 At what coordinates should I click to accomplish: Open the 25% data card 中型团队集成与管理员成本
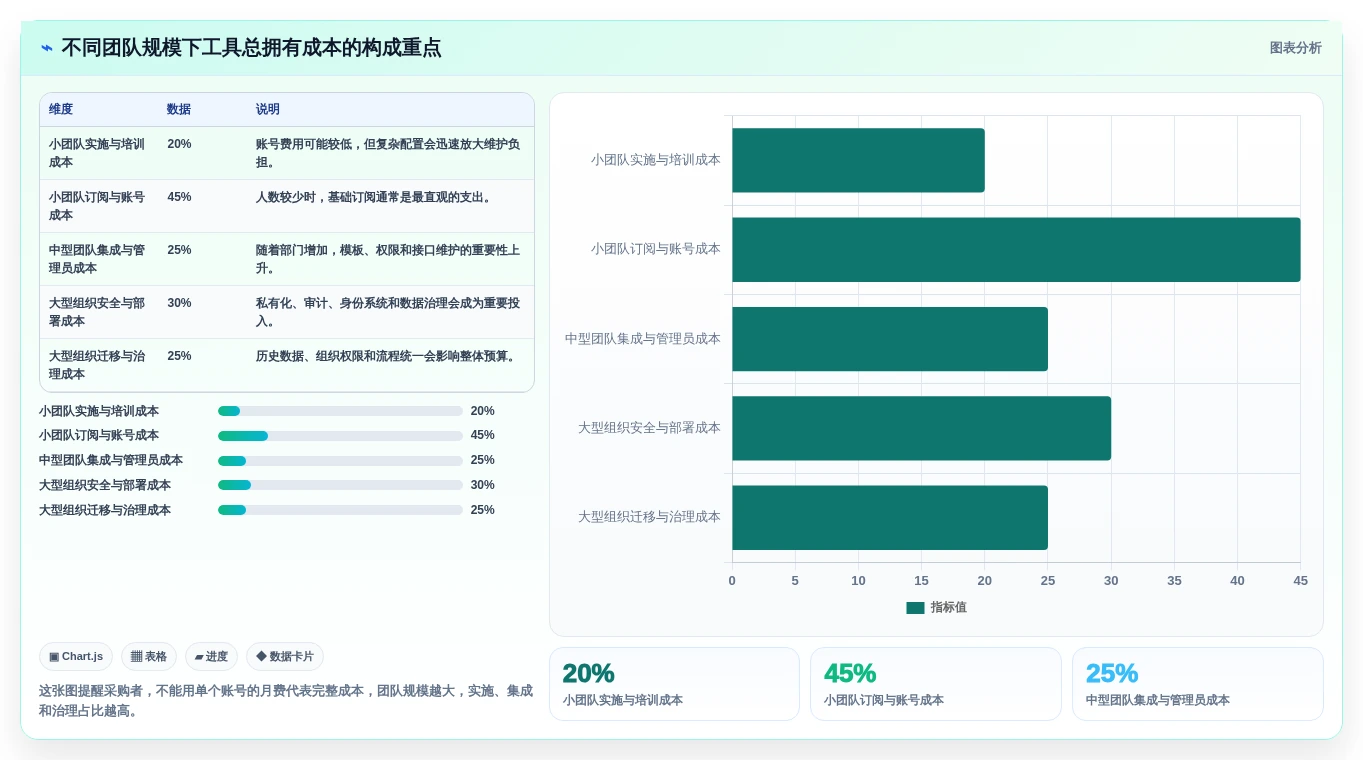coord(1198,684)
